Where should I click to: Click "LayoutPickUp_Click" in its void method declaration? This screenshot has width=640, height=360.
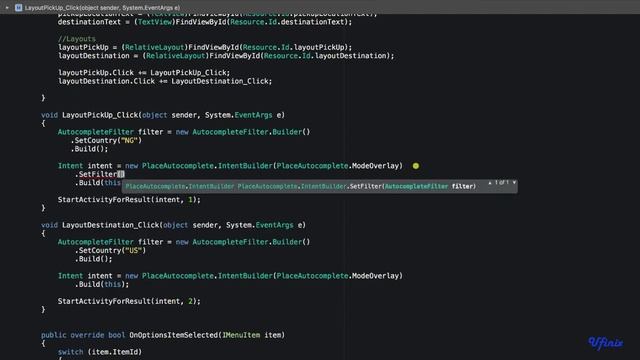click(x=100, y=115)
